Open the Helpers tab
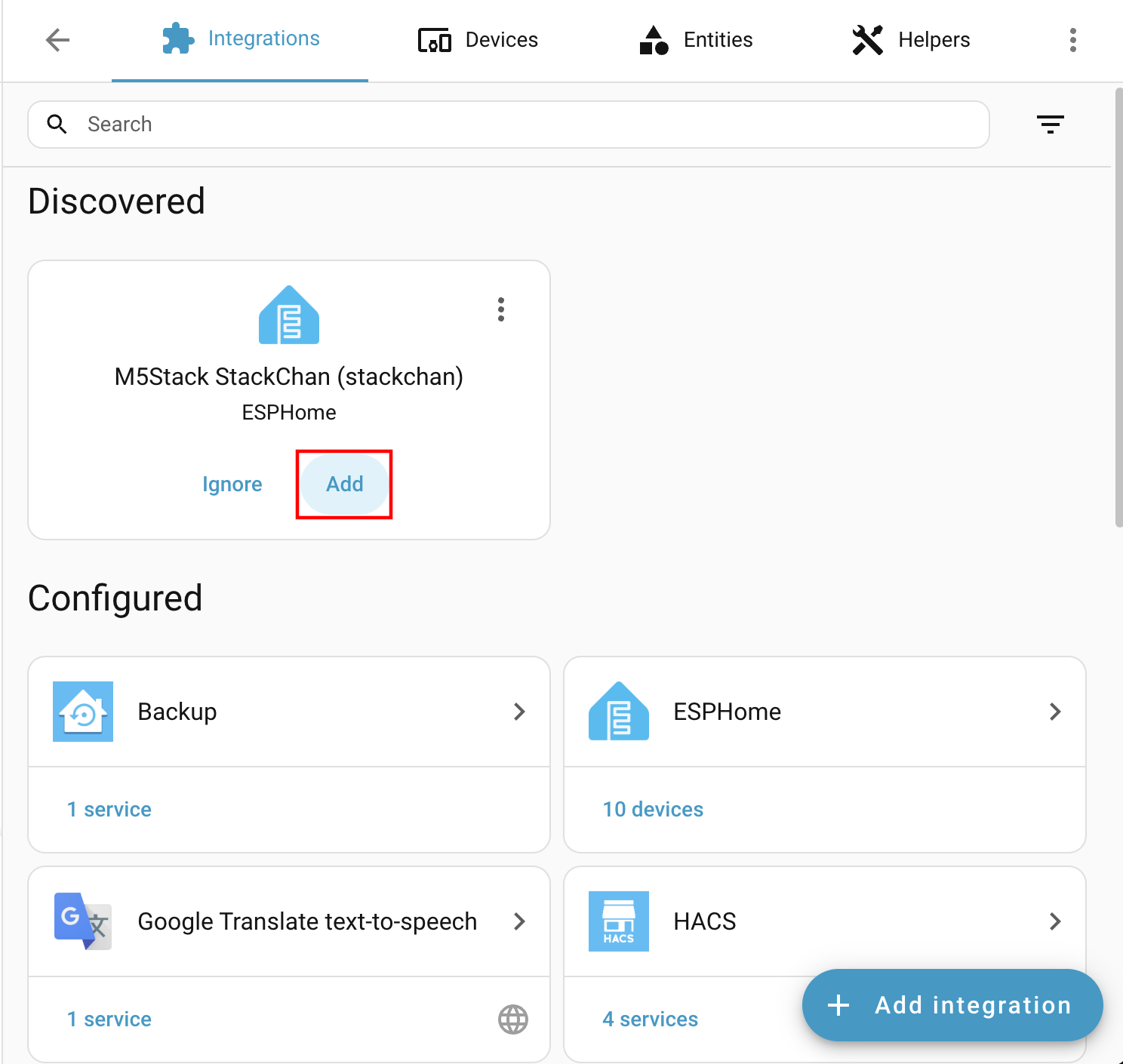 tap(911, 40)
